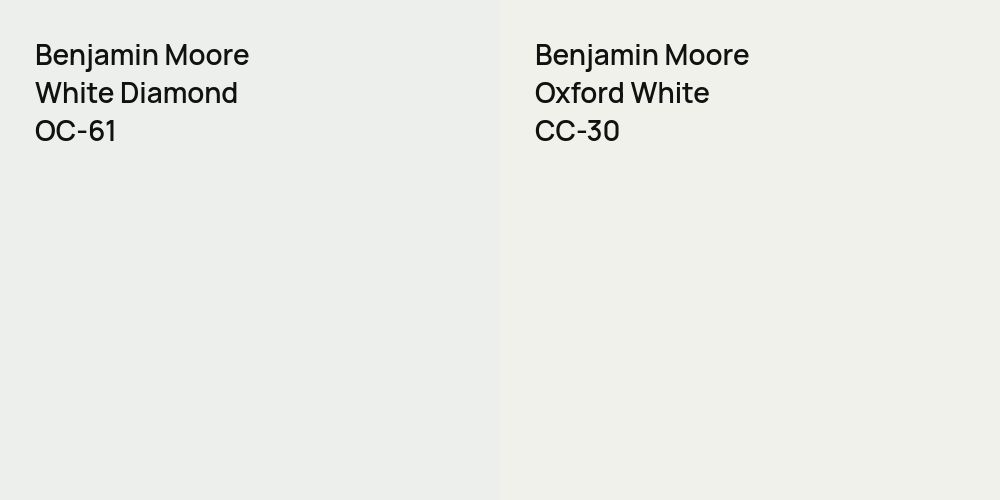The height and width of the screenshot is (500, 1000).
Task: Click 'Benjamin' in the left swatch heading
Action: (97, 55)
